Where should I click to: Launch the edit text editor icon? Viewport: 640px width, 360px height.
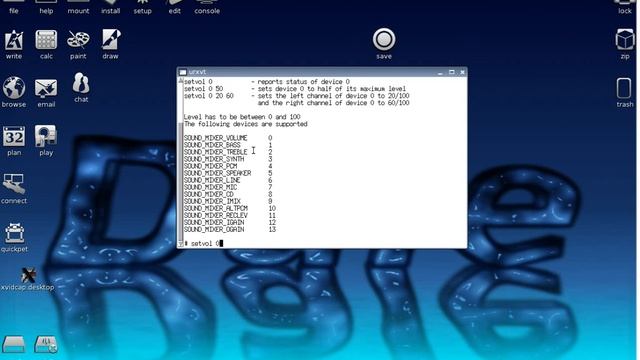pos(175,6)
